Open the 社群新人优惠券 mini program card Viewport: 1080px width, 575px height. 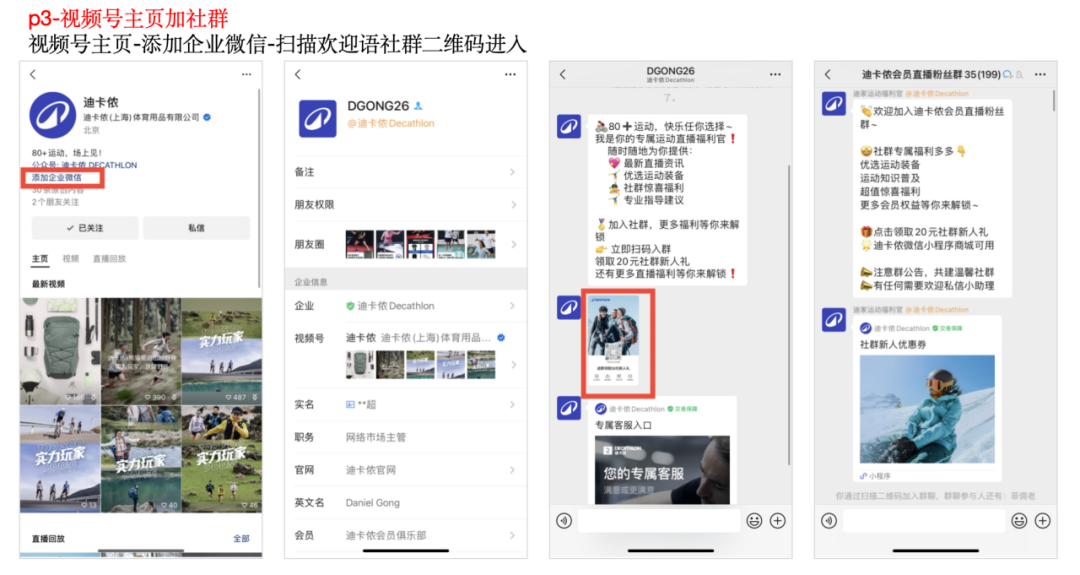(927, 399)
